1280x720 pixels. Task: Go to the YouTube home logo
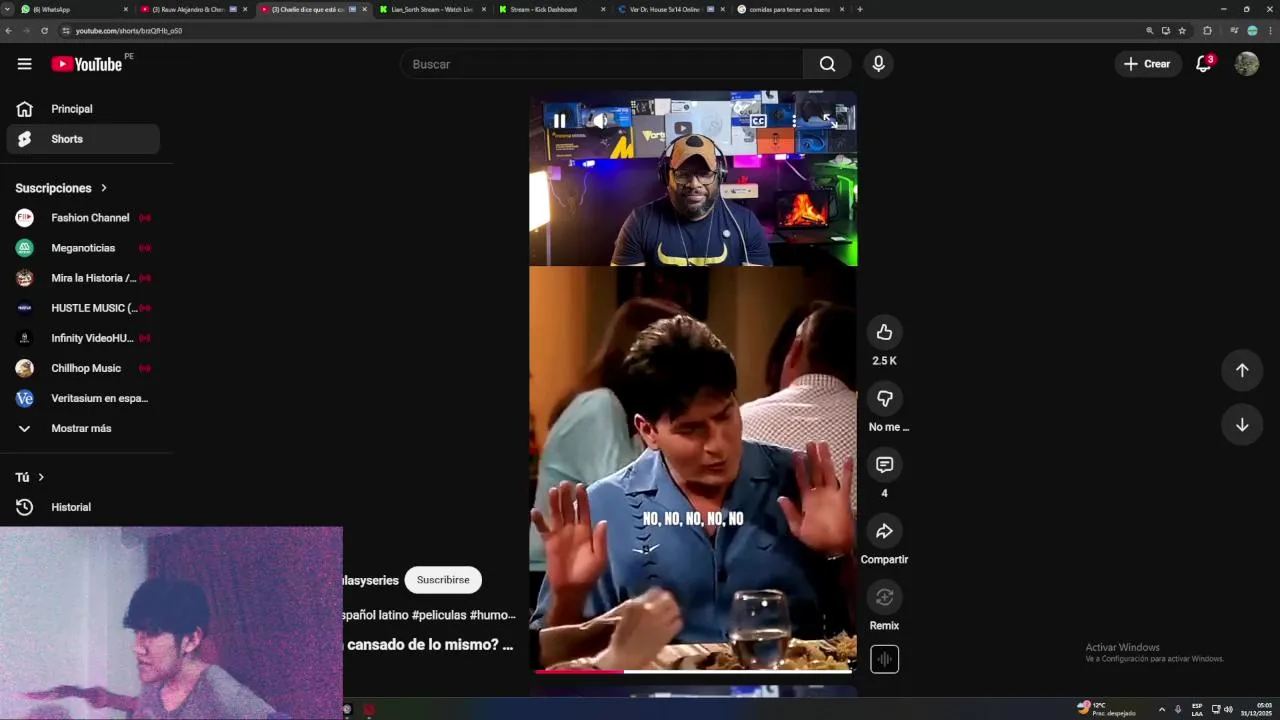point(87,64)
